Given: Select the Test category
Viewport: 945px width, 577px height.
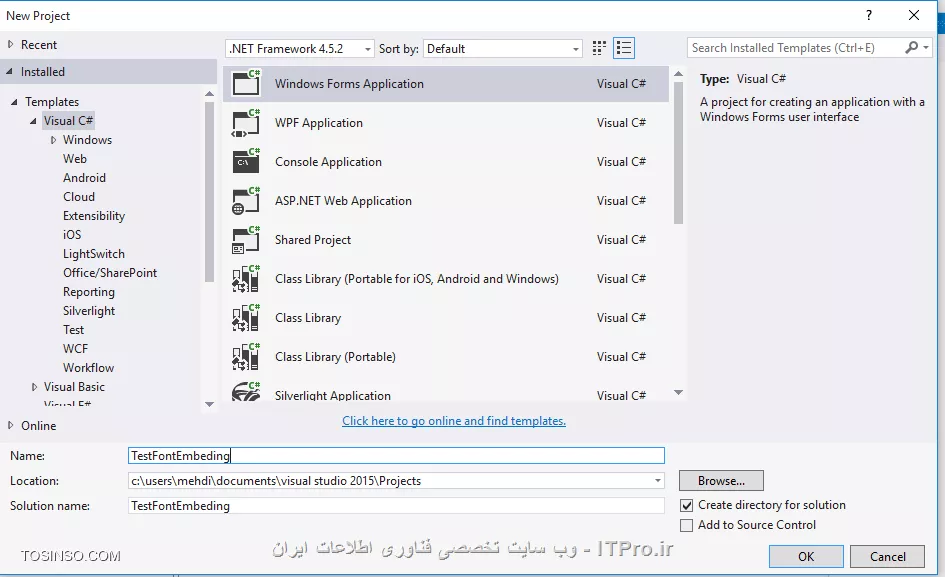Looking at the screenshot, I should click(x=74, y=330).
